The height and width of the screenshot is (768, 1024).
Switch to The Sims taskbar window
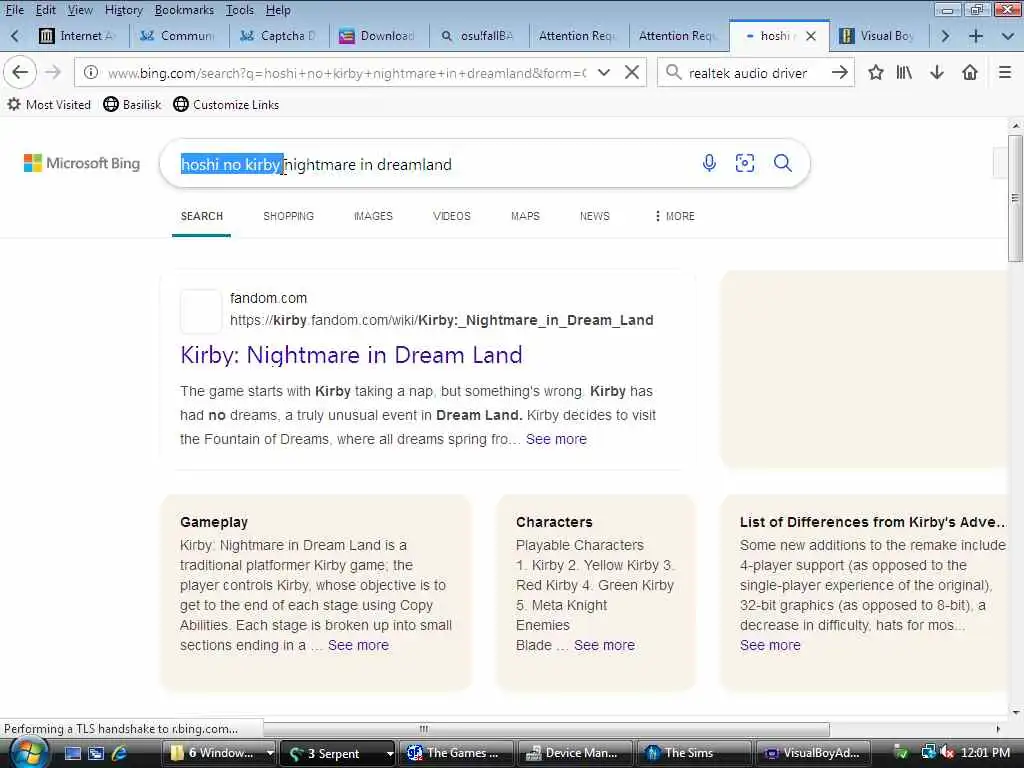[x=693, y=753]
